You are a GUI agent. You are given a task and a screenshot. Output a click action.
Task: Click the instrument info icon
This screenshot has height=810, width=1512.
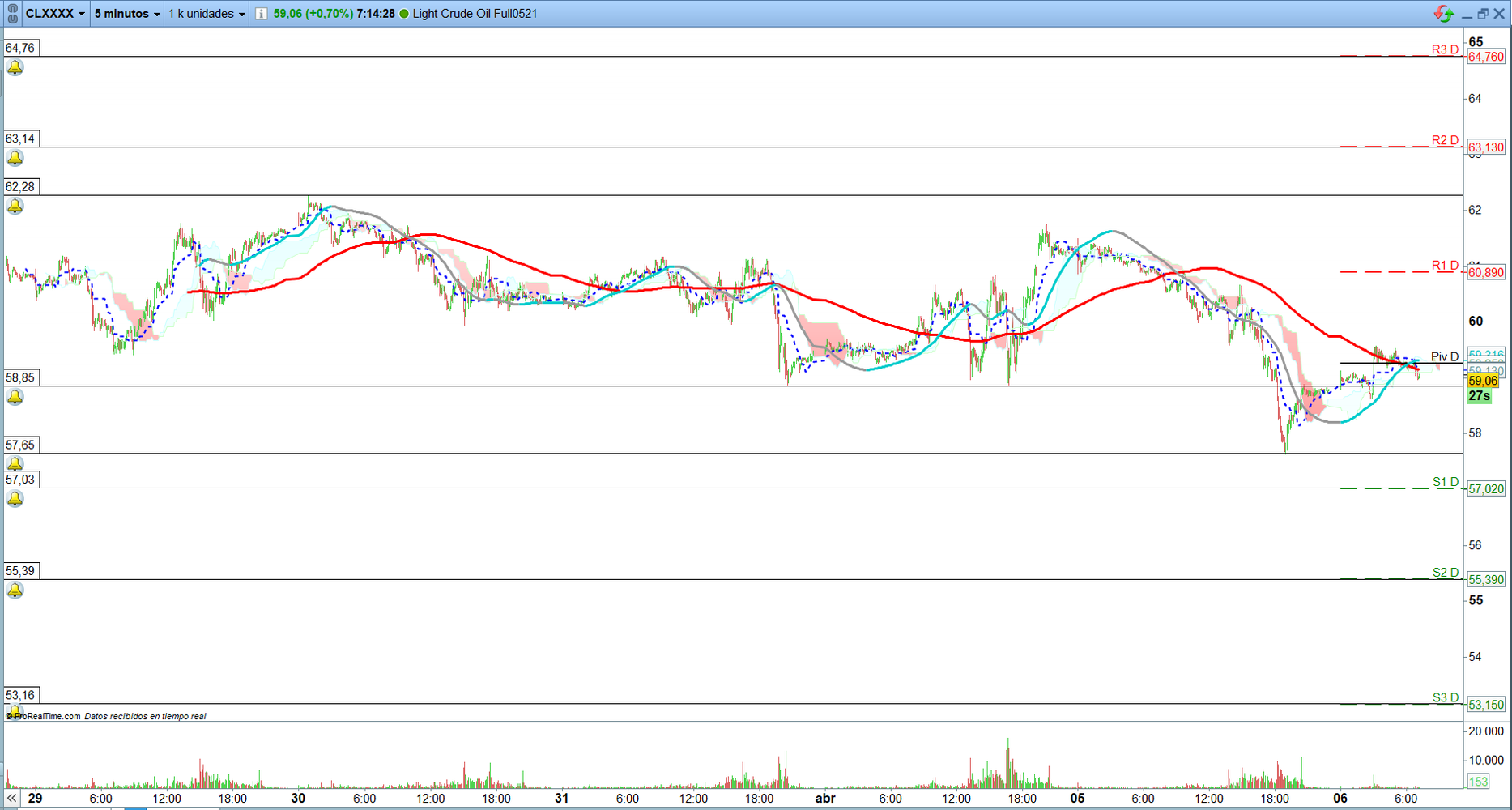(x=262, y=14)
